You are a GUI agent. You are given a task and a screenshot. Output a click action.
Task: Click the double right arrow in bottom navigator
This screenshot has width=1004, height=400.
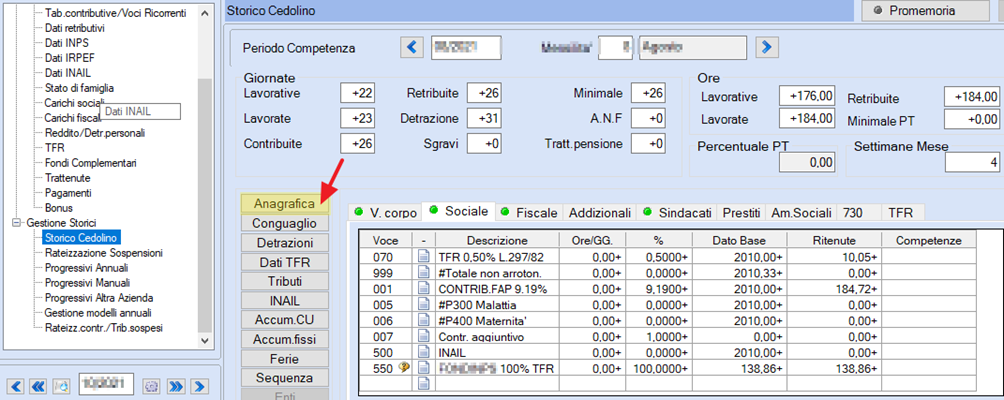[176, 386]
